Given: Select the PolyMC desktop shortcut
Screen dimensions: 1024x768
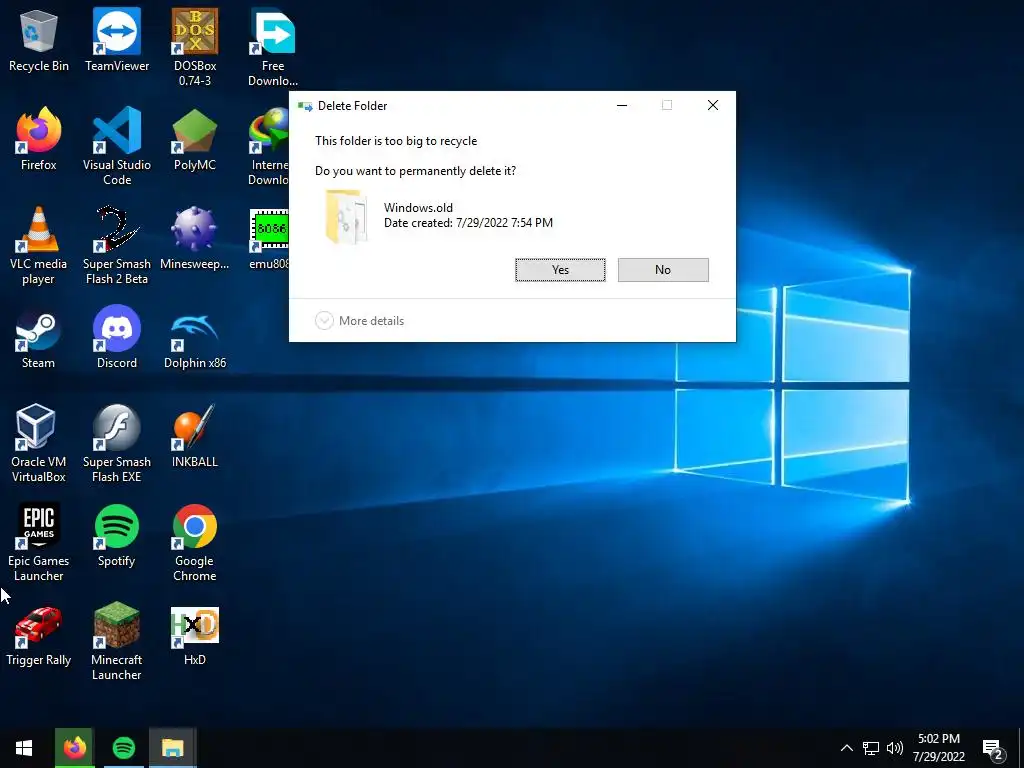Looking at the screenshot, I should pyautogui.click(x=195, y=139).
